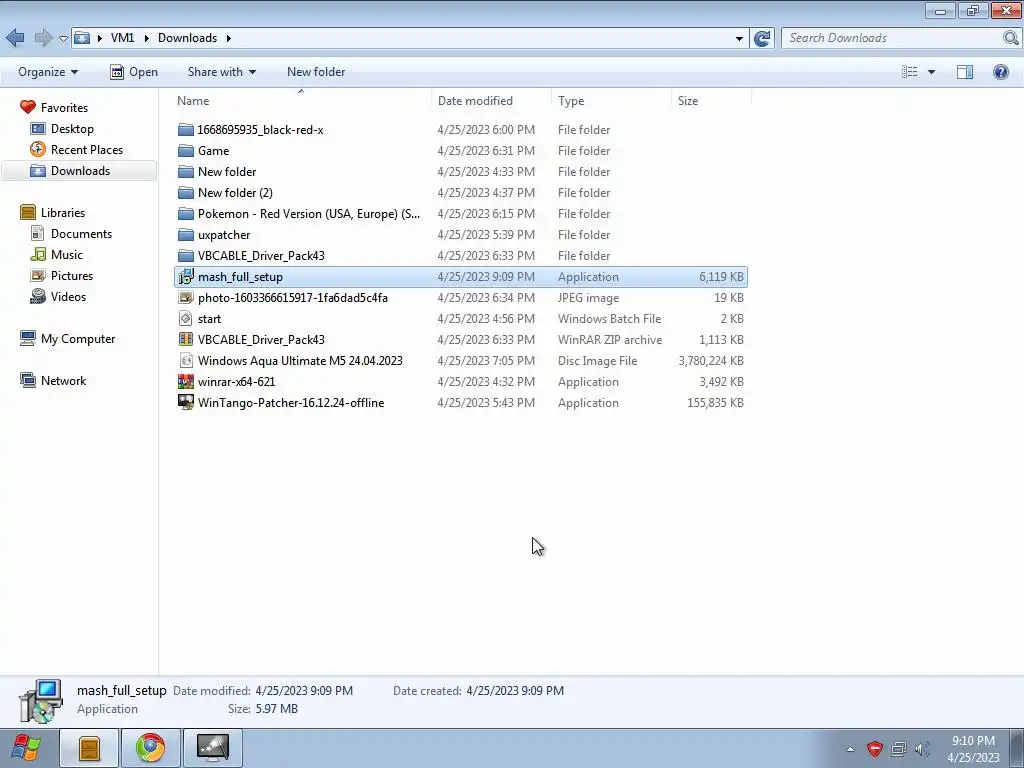
Task: Click the search magnifier icon
Action: (x=1011, y=38)
